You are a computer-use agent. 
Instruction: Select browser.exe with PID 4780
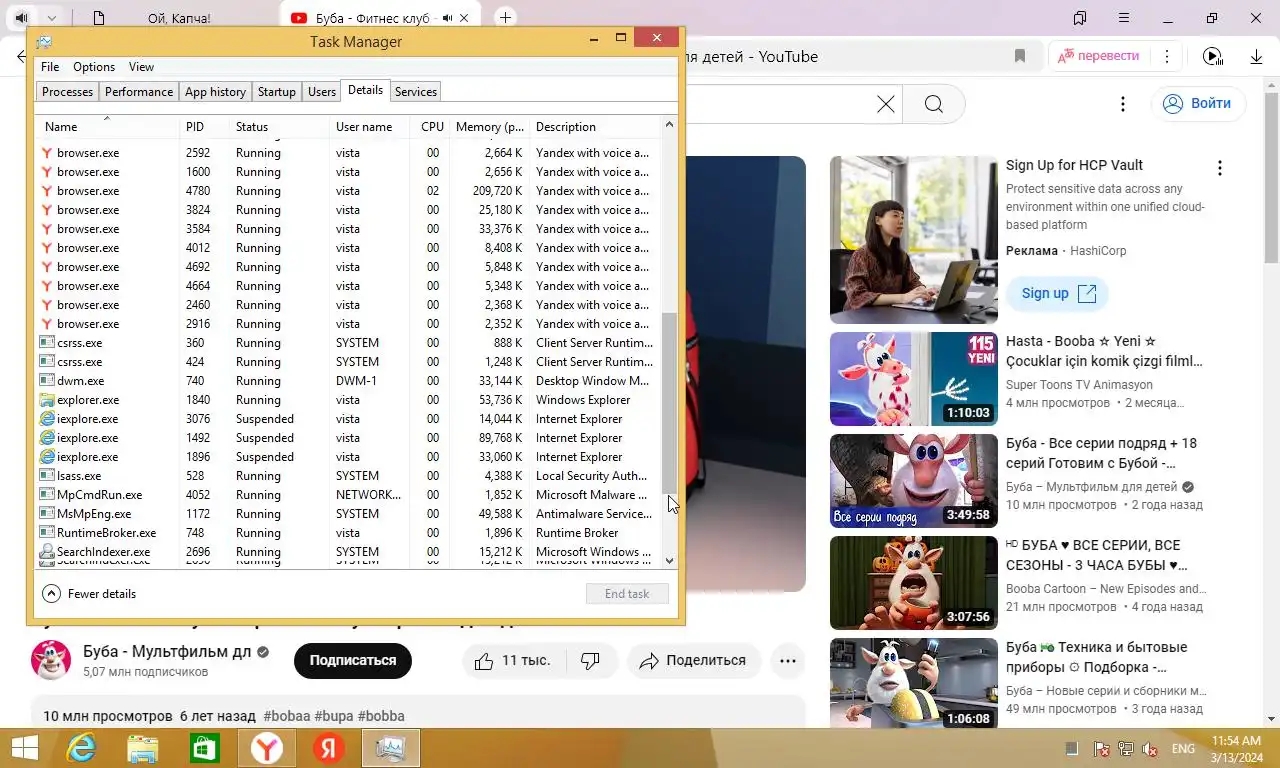348,191
